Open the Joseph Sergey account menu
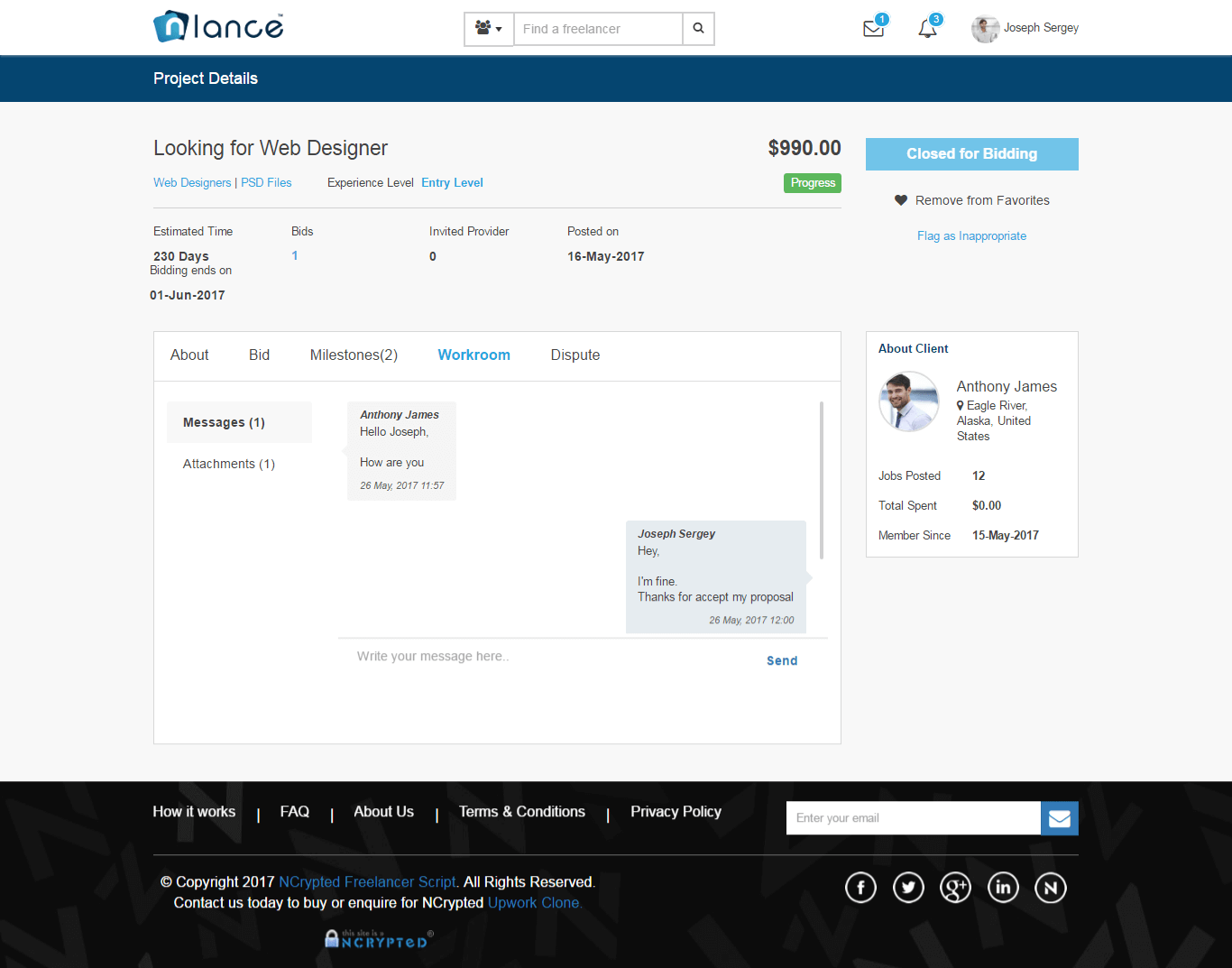 (1025, 28)
